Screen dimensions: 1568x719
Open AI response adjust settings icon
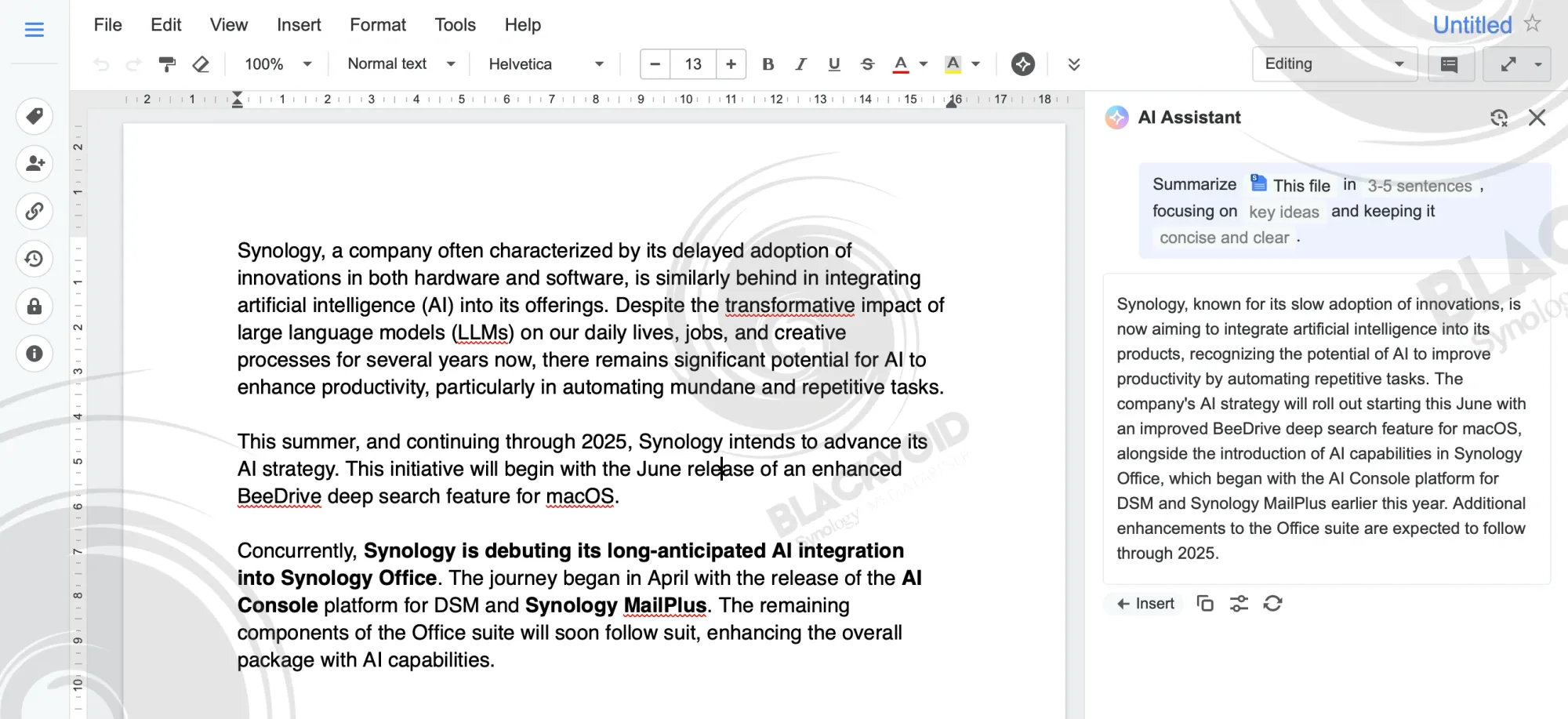(1239, 604)
